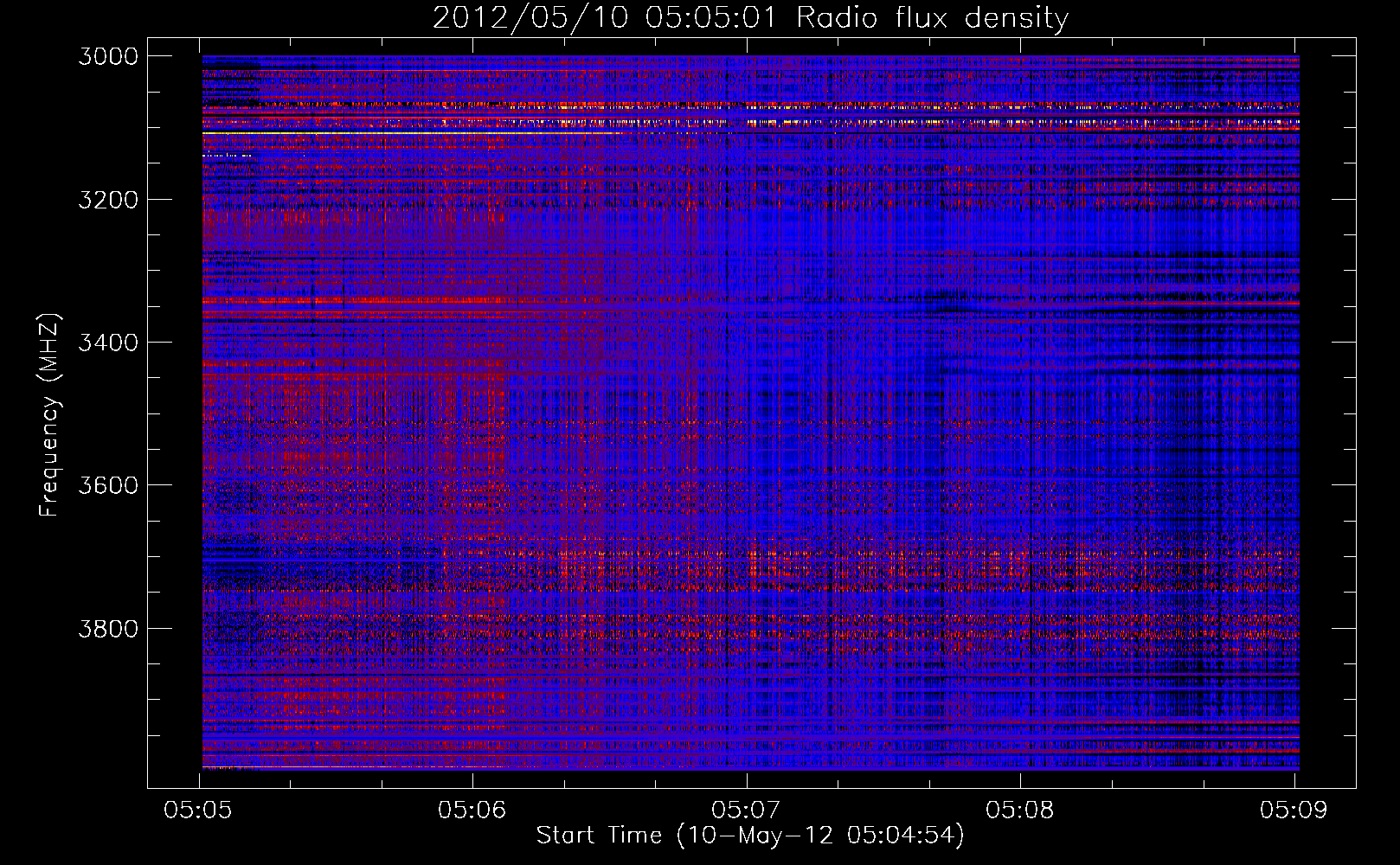1400x865 pixels.
Task: Click the 05:07 time axis label
Action: (745, 811)
